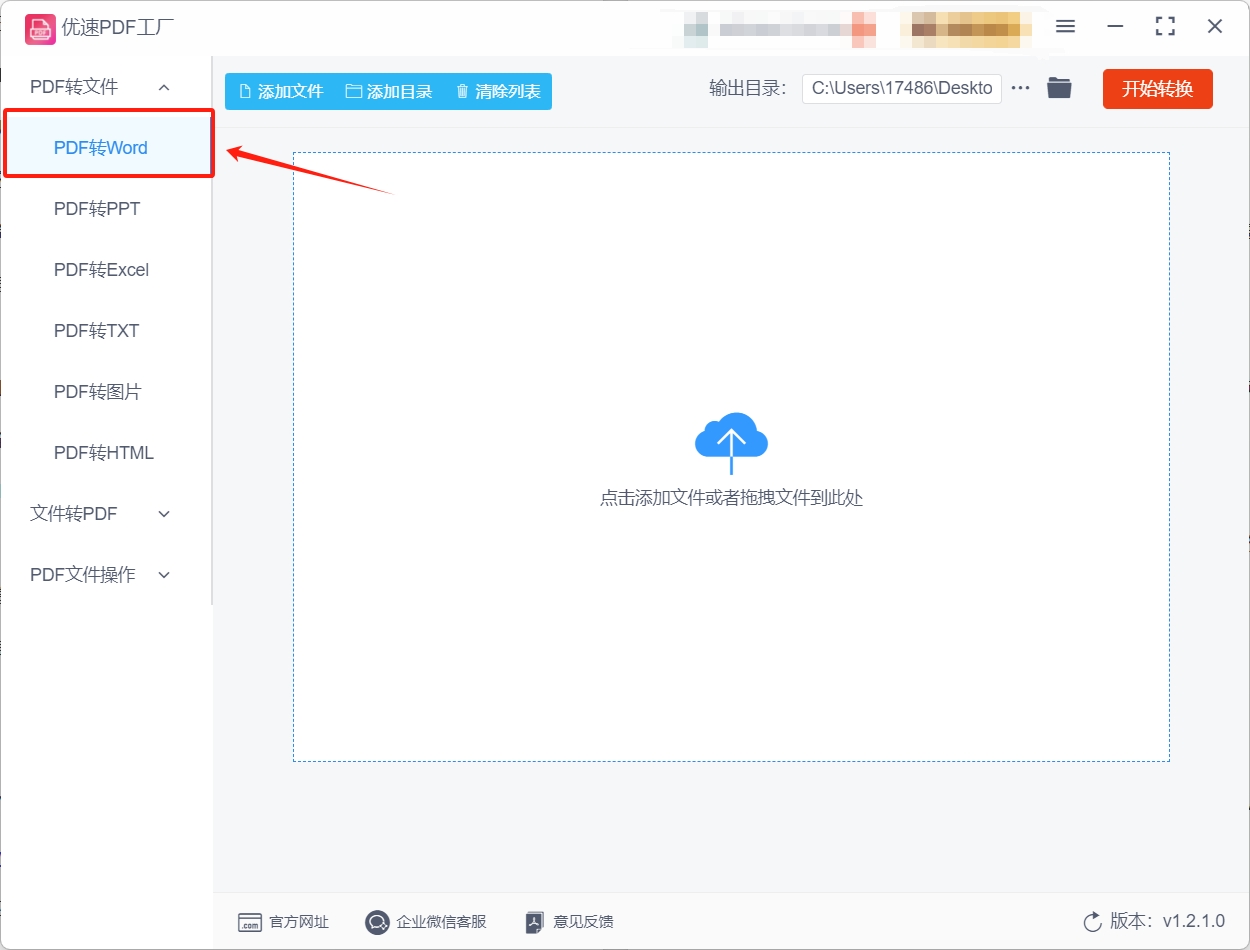This screenshot has height=950, width=1250.
Task: Click the 开始转换 button
Action: point(1157,88)
